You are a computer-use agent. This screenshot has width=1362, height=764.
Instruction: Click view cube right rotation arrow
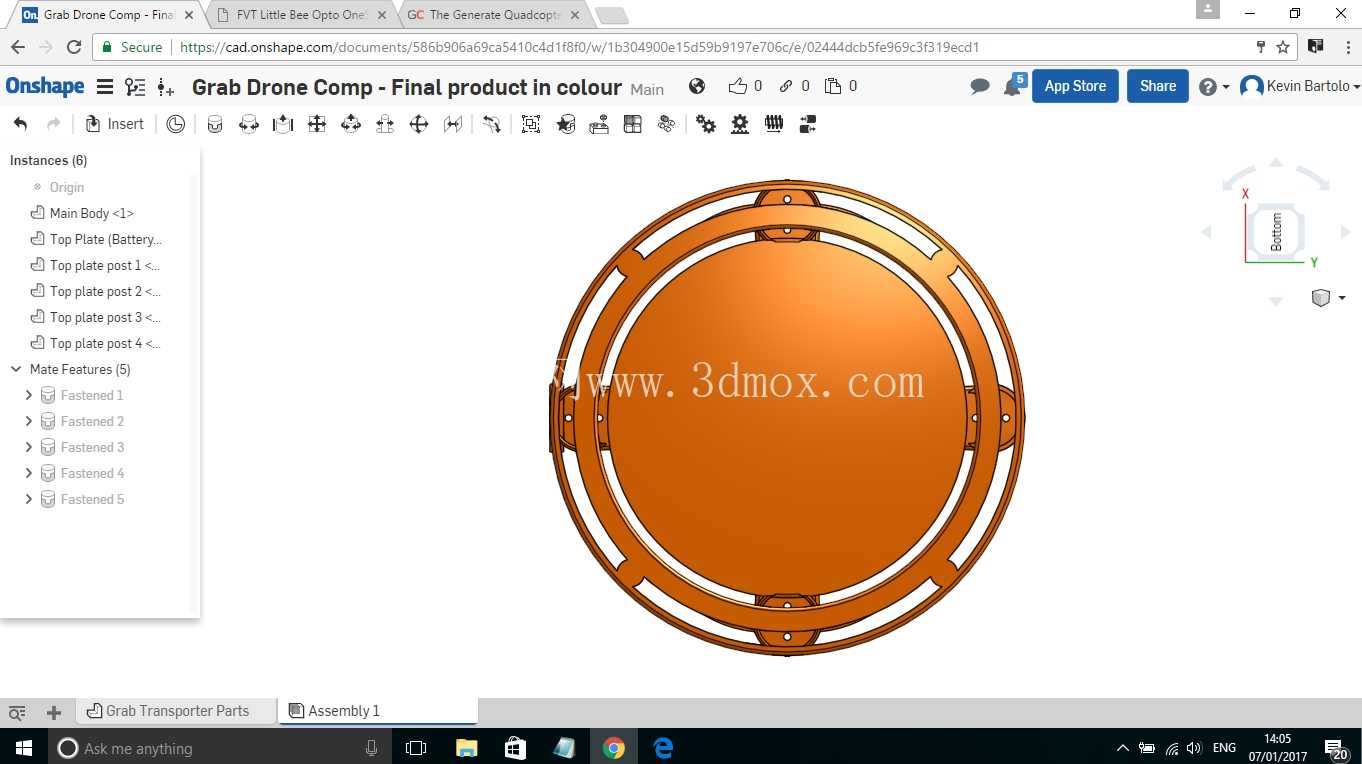pos(1345,232)
